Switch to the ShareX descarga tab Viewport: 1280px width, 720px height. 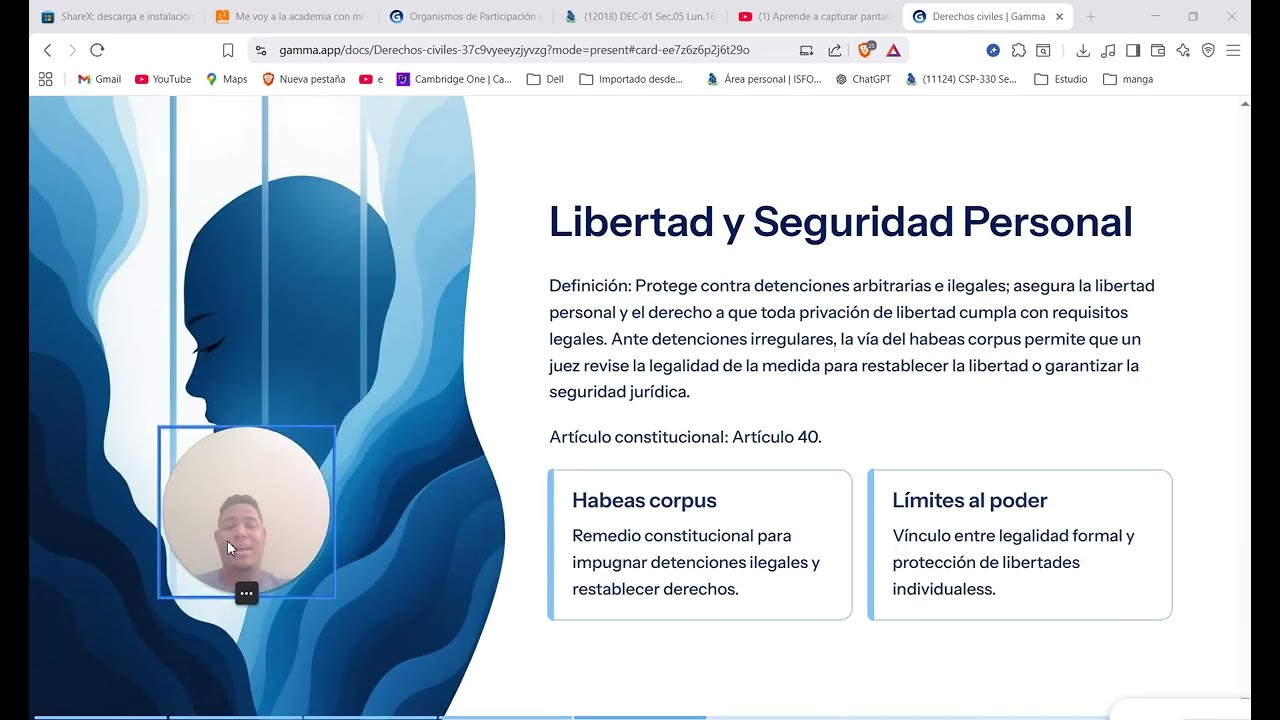coord(116,17)
